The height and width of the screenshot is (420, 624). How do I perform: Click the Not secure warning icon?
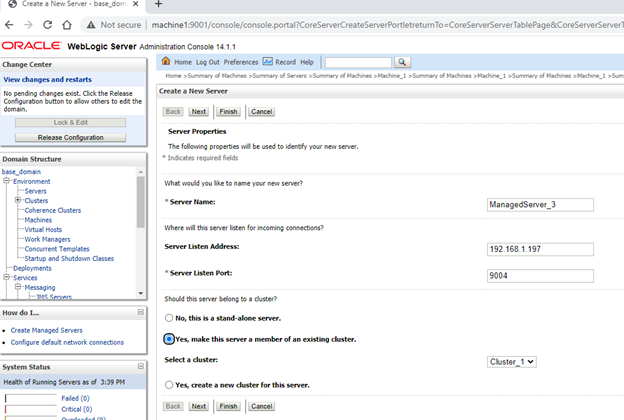point(91,25)
